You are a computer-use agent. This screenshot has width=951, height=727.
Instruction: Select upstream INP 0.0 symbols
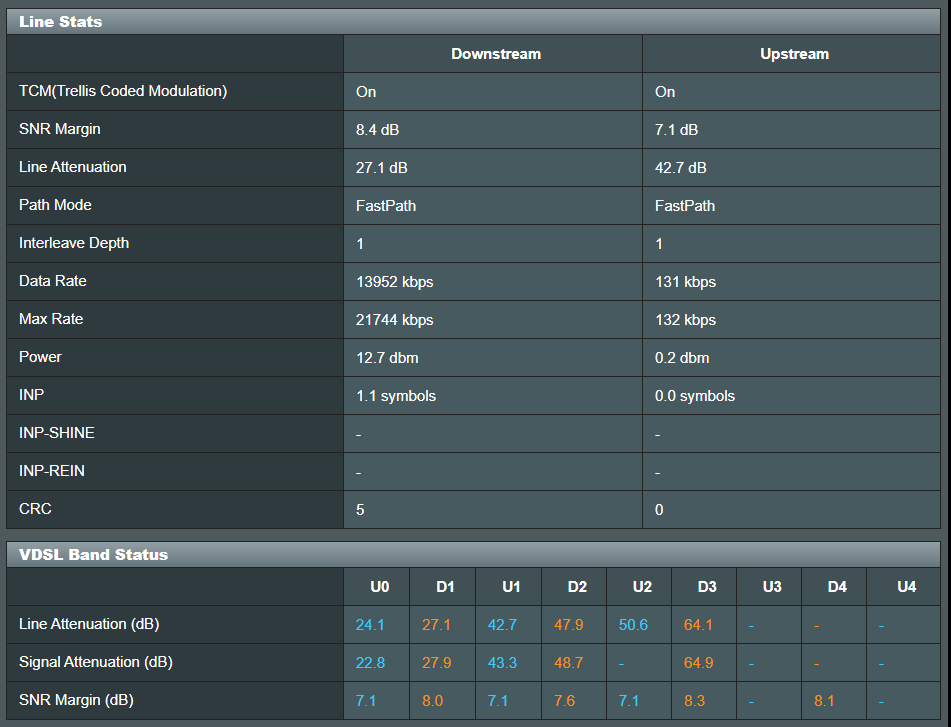pos(694,396)
